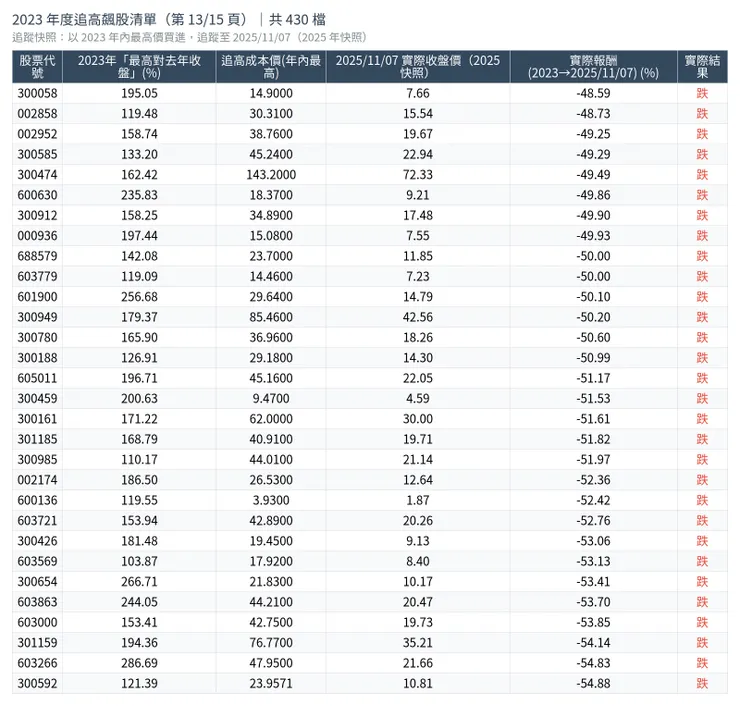Viewport: 740px width, 706px height.
Task: Select stock code 002858
Action: (37, 114)
